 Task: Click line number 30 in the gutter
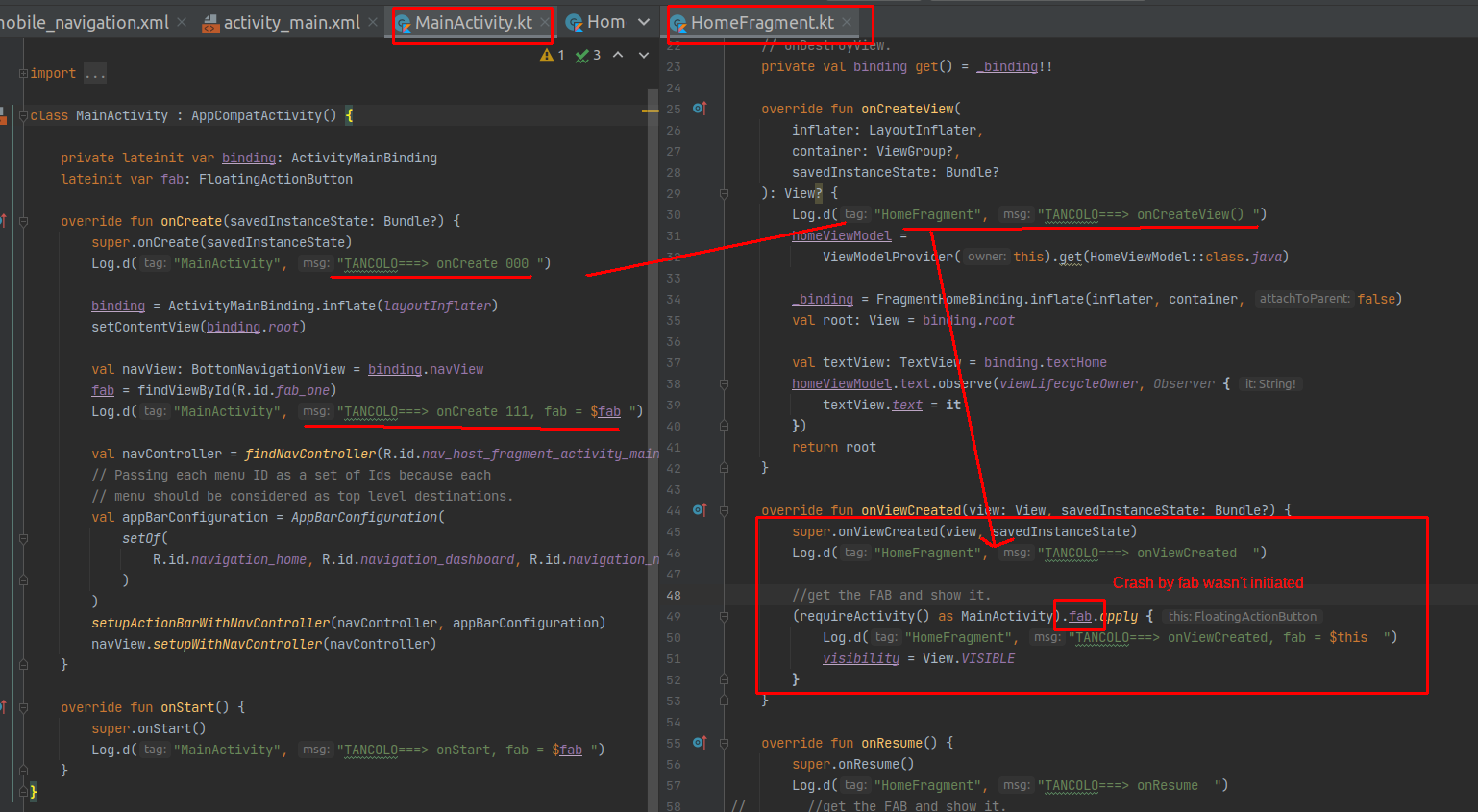click(x=674, y=214)
